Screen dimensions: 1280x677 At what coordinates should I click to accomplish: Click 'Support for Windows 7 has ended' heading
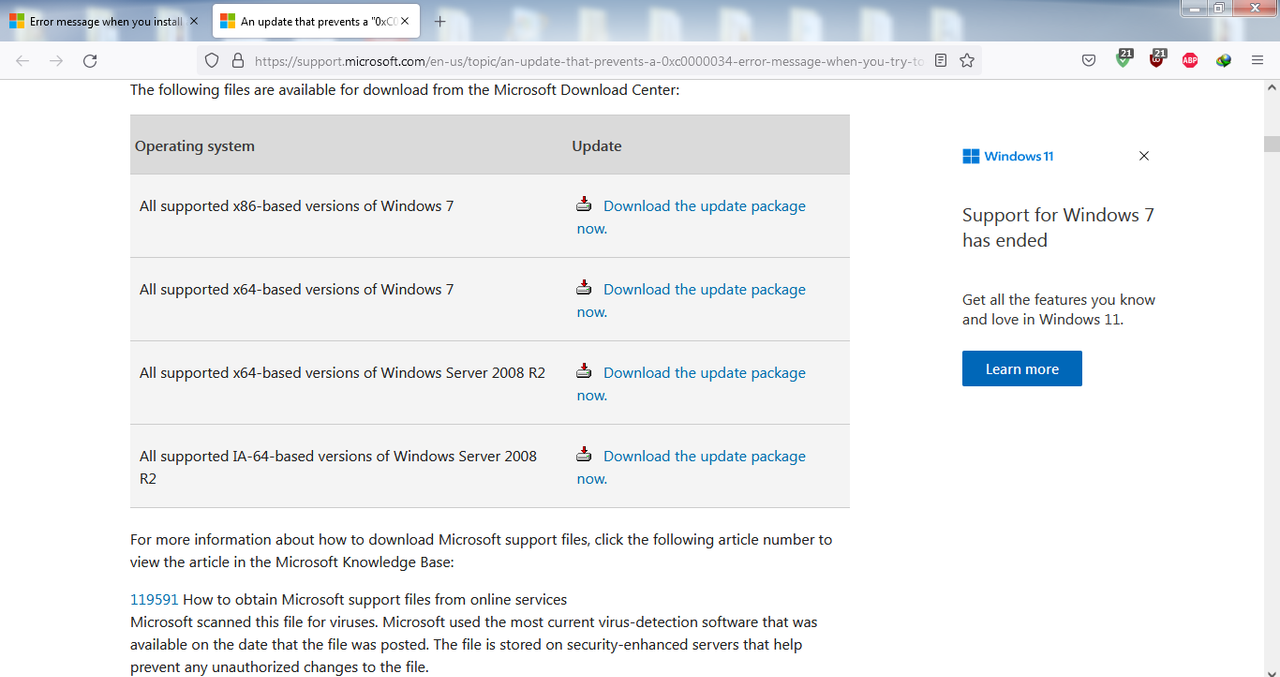click(1058, 228)
